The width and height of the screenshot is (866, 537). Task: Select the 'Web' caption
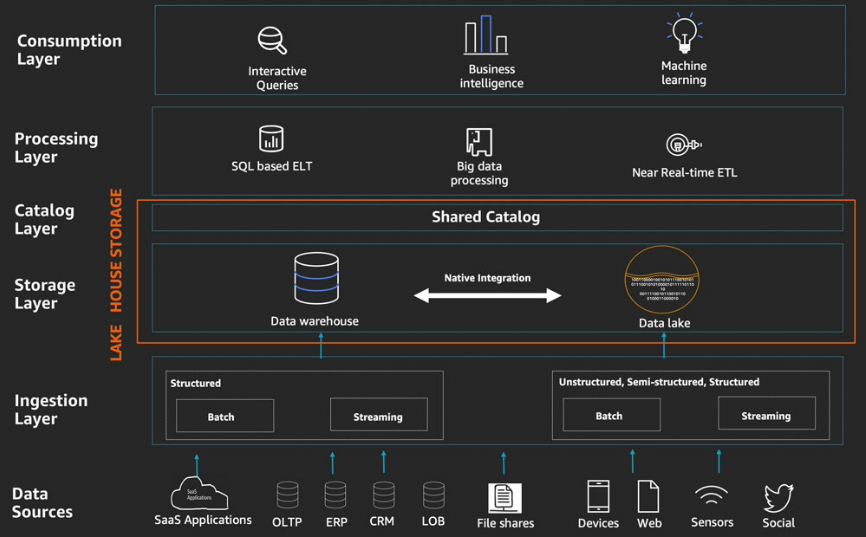pos(649,523)
